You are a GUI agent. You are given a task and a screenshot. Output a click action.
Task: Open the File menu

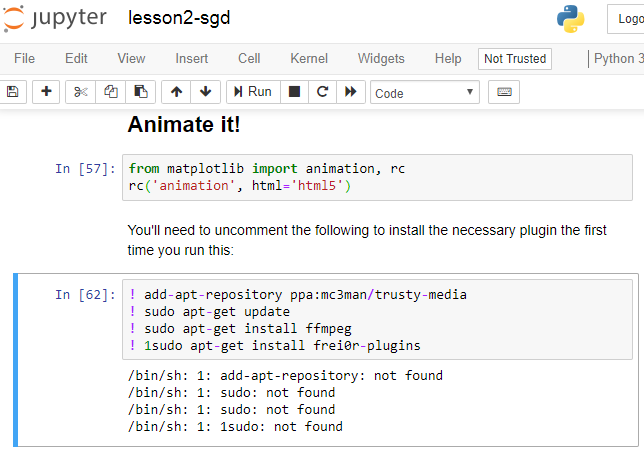point(24,59)
